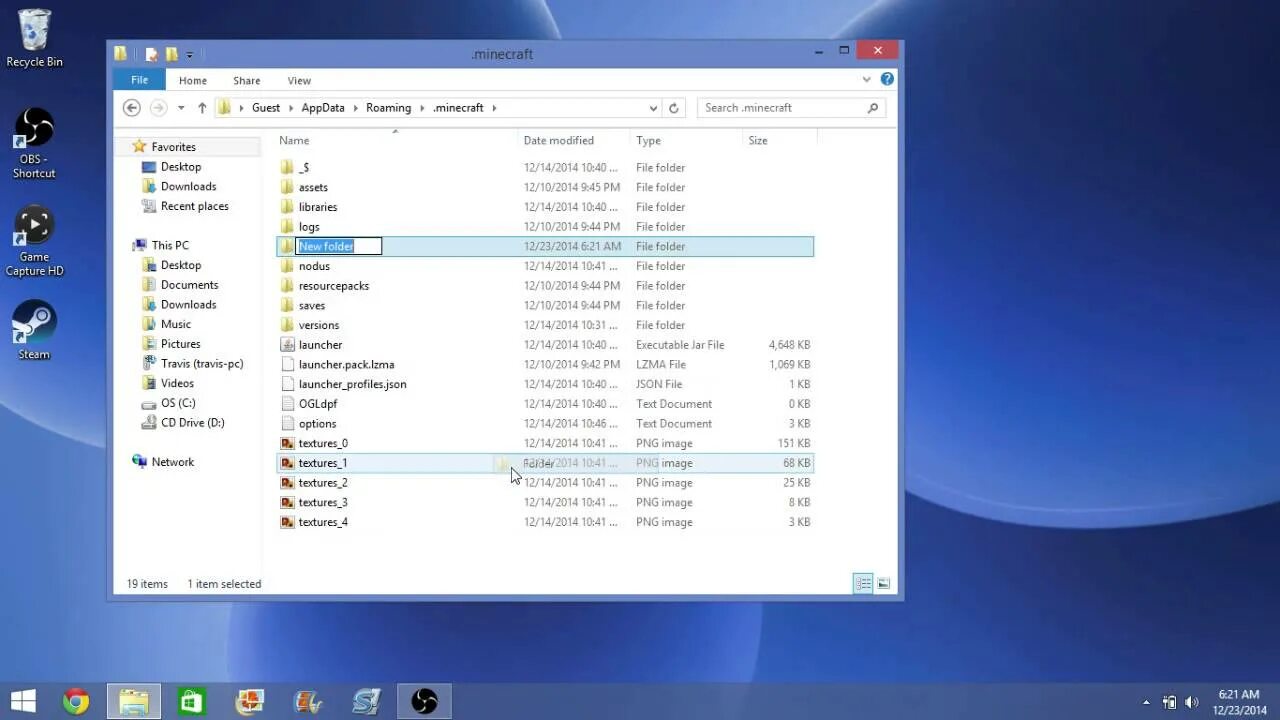Screen dimensions: 1280x720
Task: Click the Forward navigation arrow
Action: point(158,108)
